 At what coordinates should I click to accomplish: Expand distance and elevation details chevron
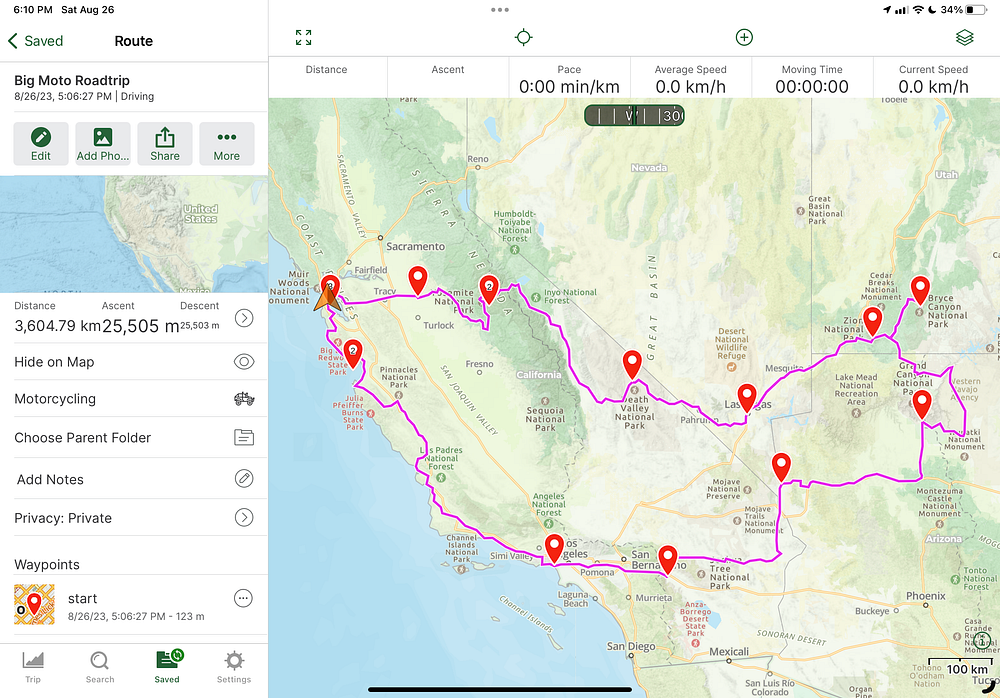pyautogui.click(x=244, y=318)
